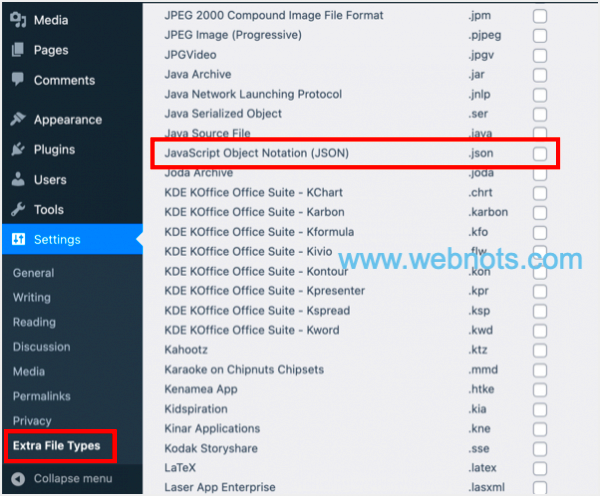Go to Reading settings submenu
This screenshot has height=496, width=600.
click(x=34, y=322)
